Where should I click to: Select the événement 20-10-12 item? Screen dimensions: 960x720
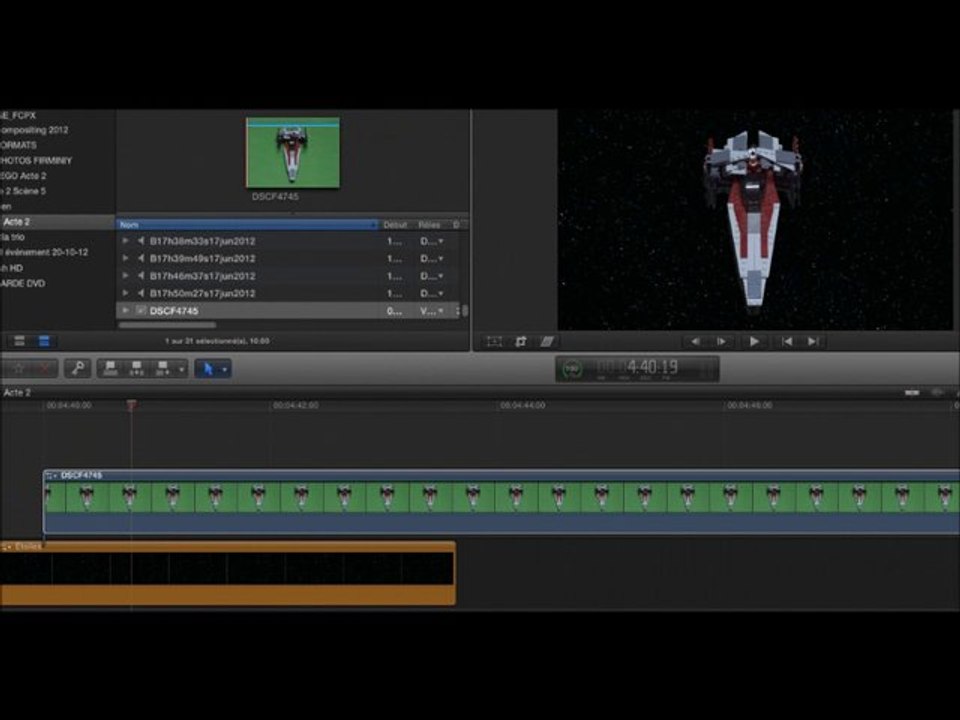45,252
